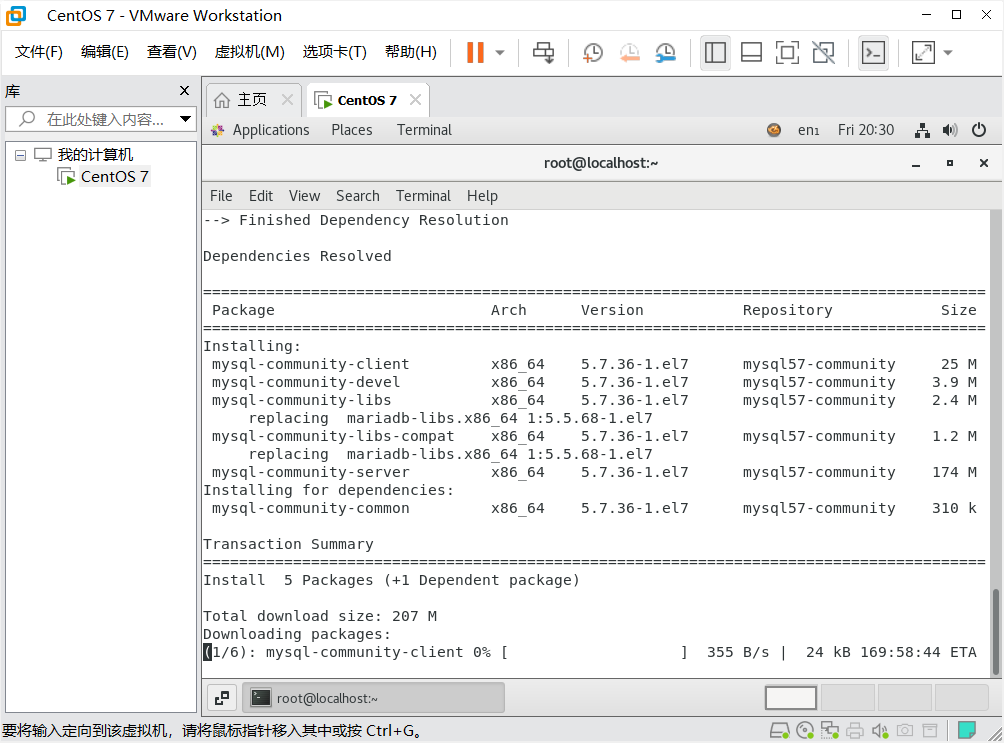Click the orange notification icon in GNOME bar
The height and width of the screenshot is (743, 1004).
(x=774, y=130)
